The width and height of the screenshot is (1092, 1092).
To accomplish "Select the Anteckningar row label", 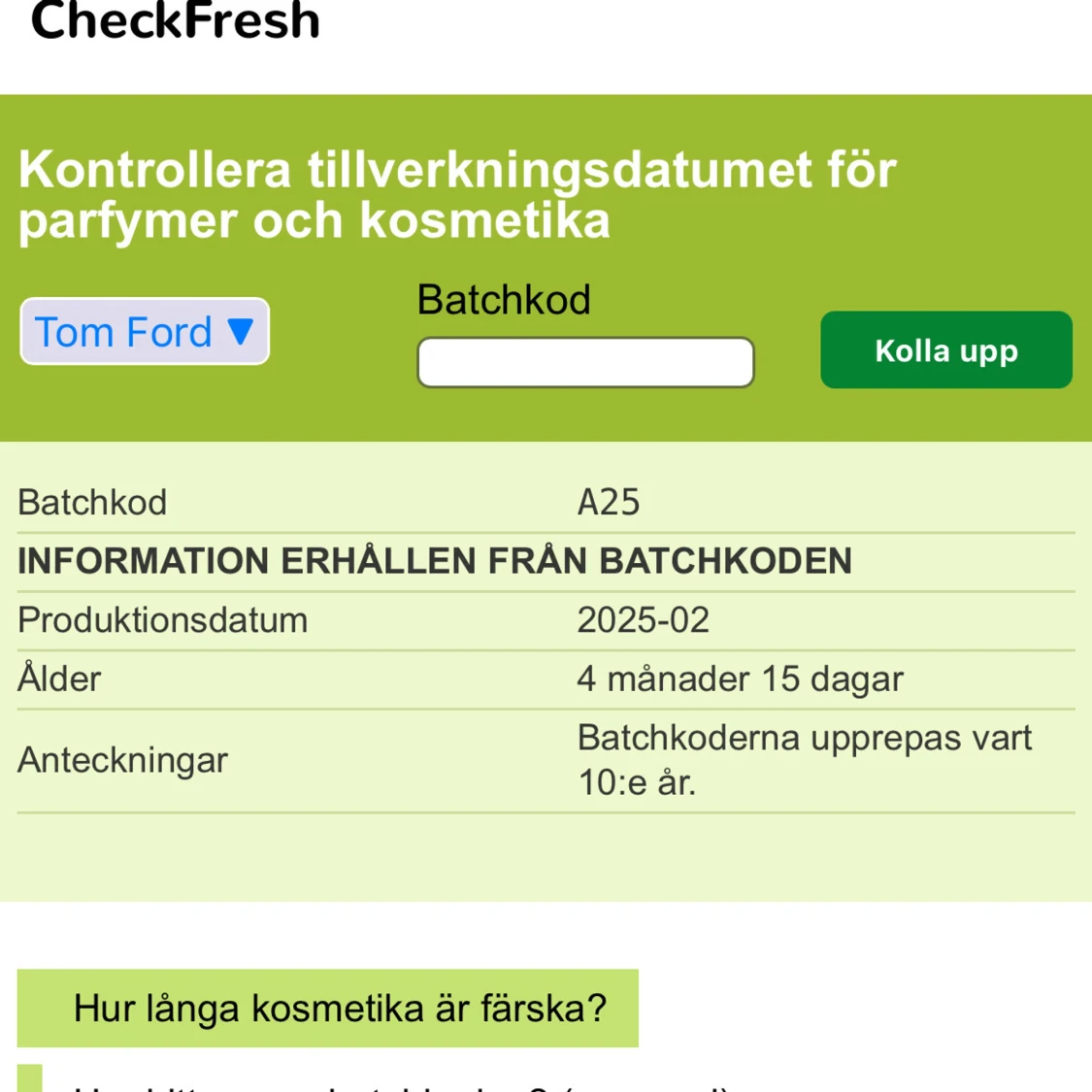I will (122, 760).
